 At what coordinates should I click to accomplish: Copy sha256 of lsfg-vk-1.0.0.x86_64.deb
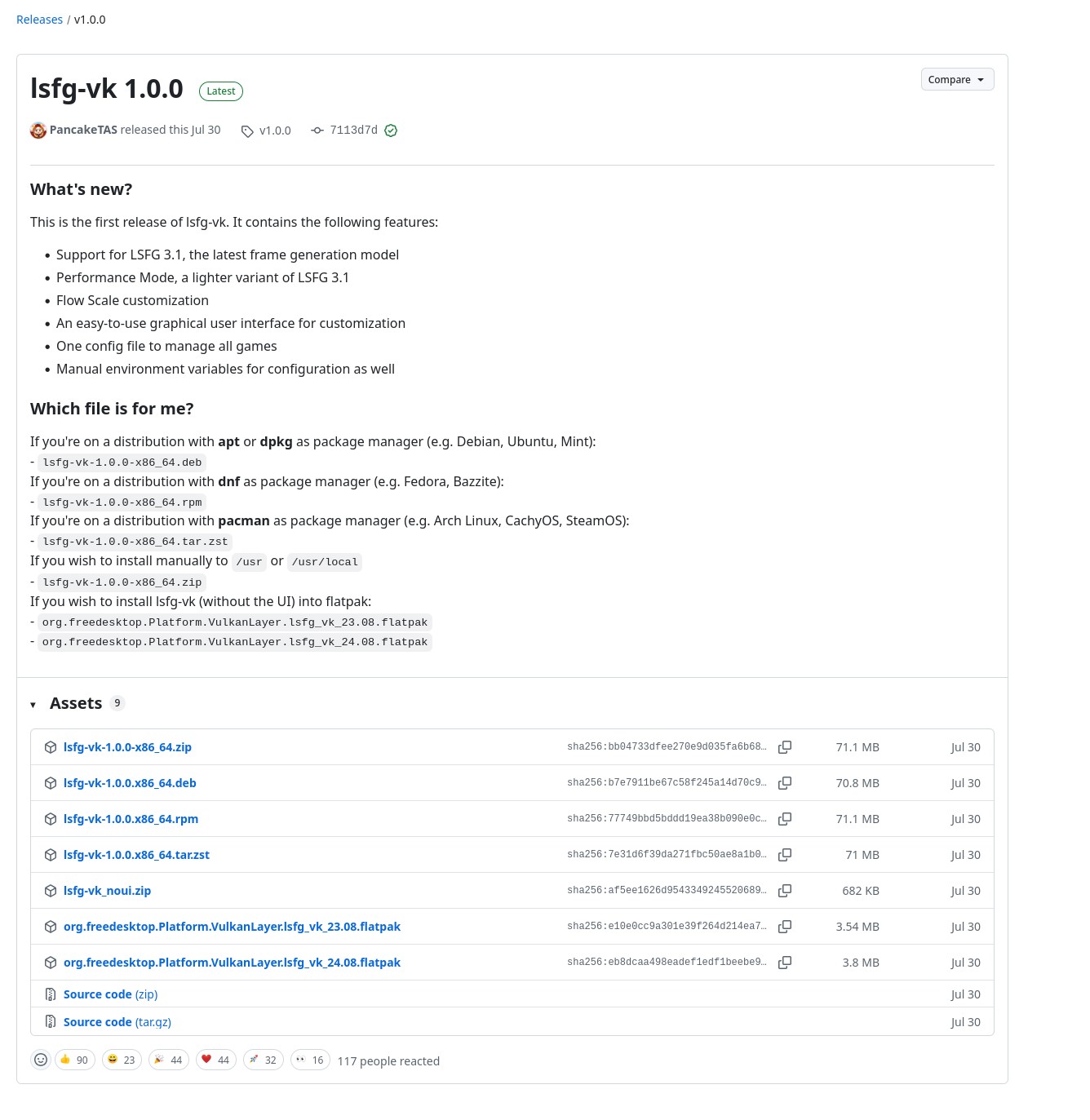point(785,783)
